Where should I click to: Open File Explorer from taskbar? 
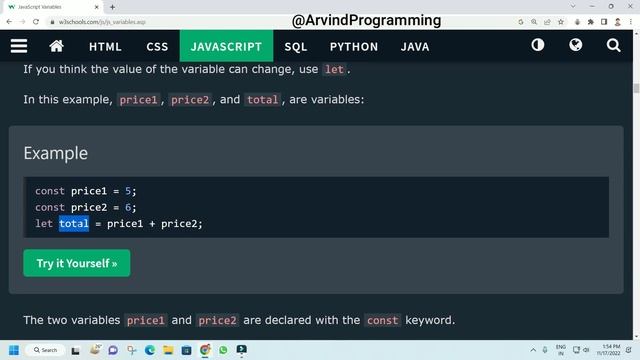[x=168, y=350]
